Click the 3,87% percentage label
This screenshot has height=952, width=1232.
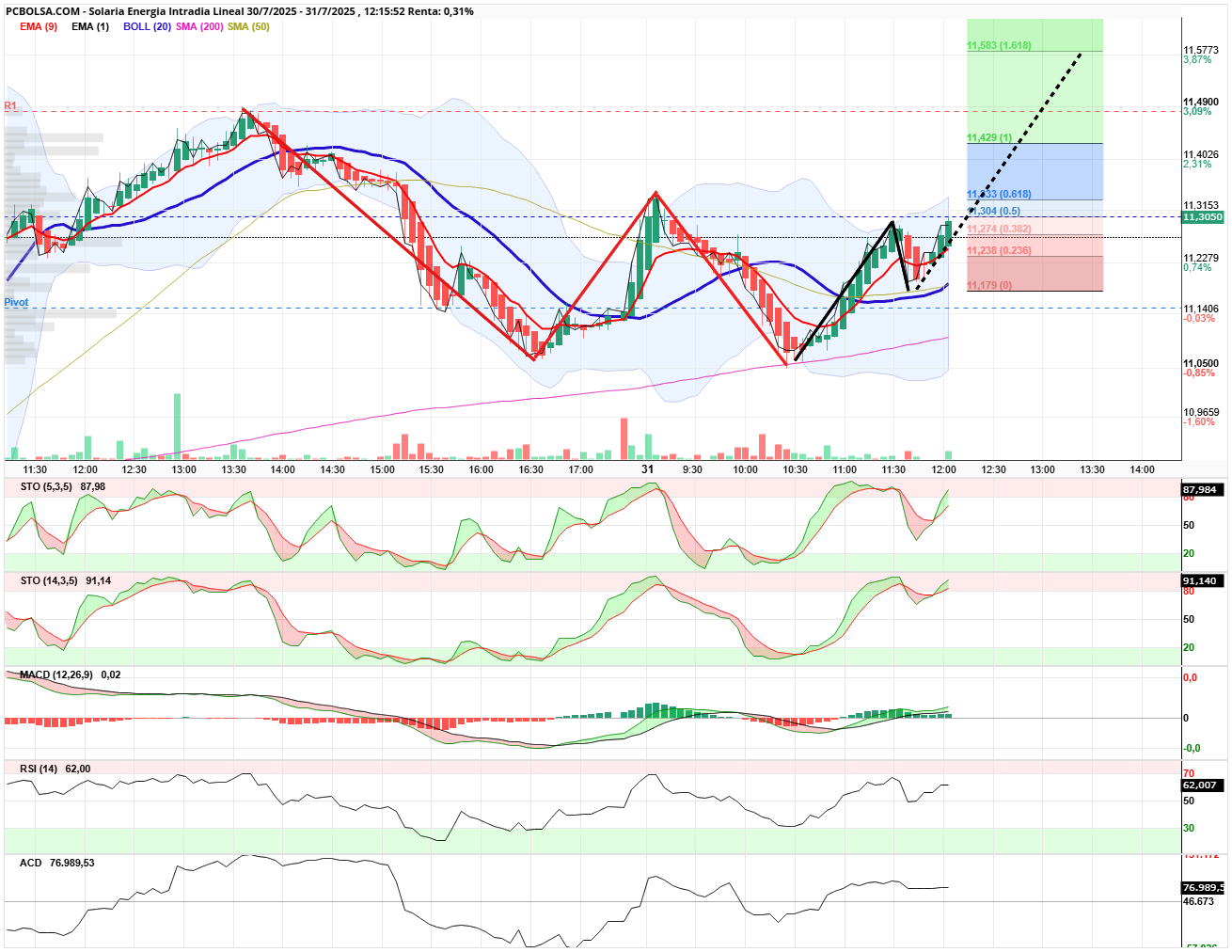pyautogui.click(x=1197, y=59)
